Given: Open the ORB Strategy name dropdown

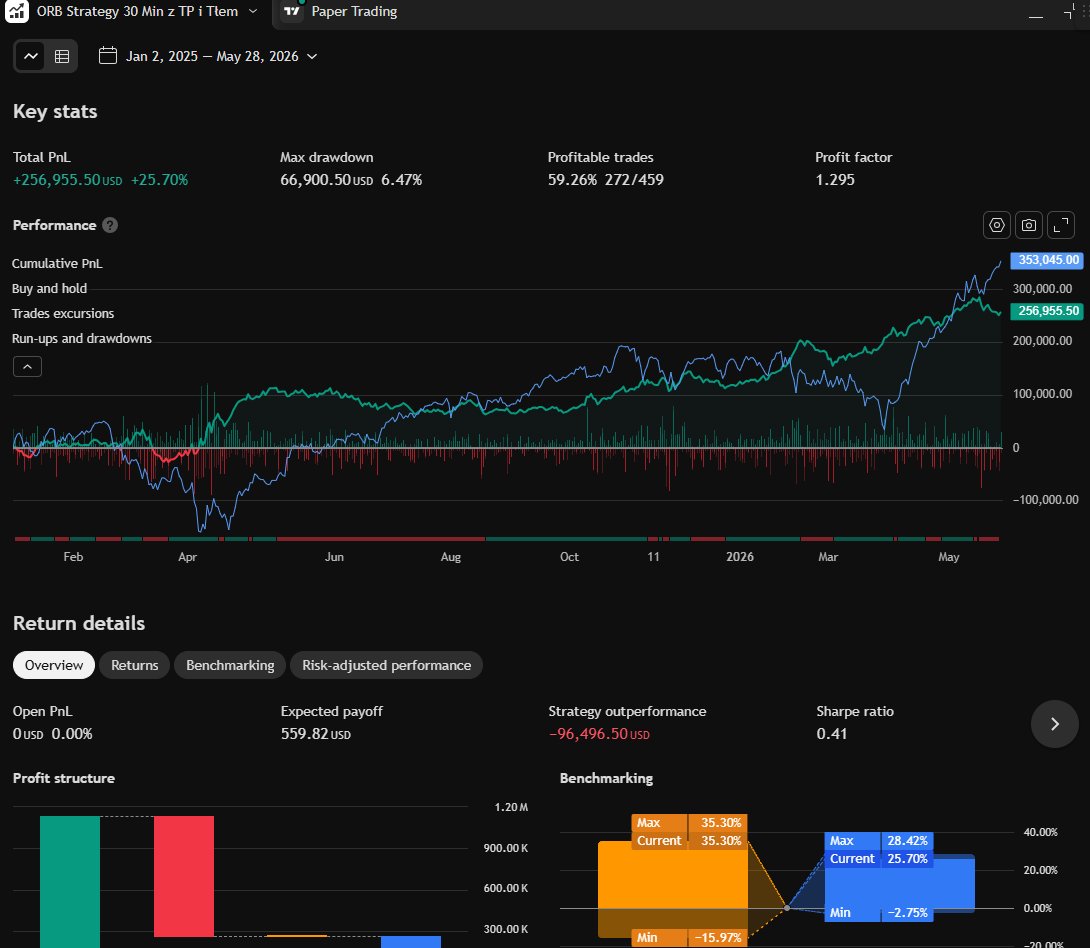Looking at the screenshot, I should pyautogui.click(x=252, y=11).
